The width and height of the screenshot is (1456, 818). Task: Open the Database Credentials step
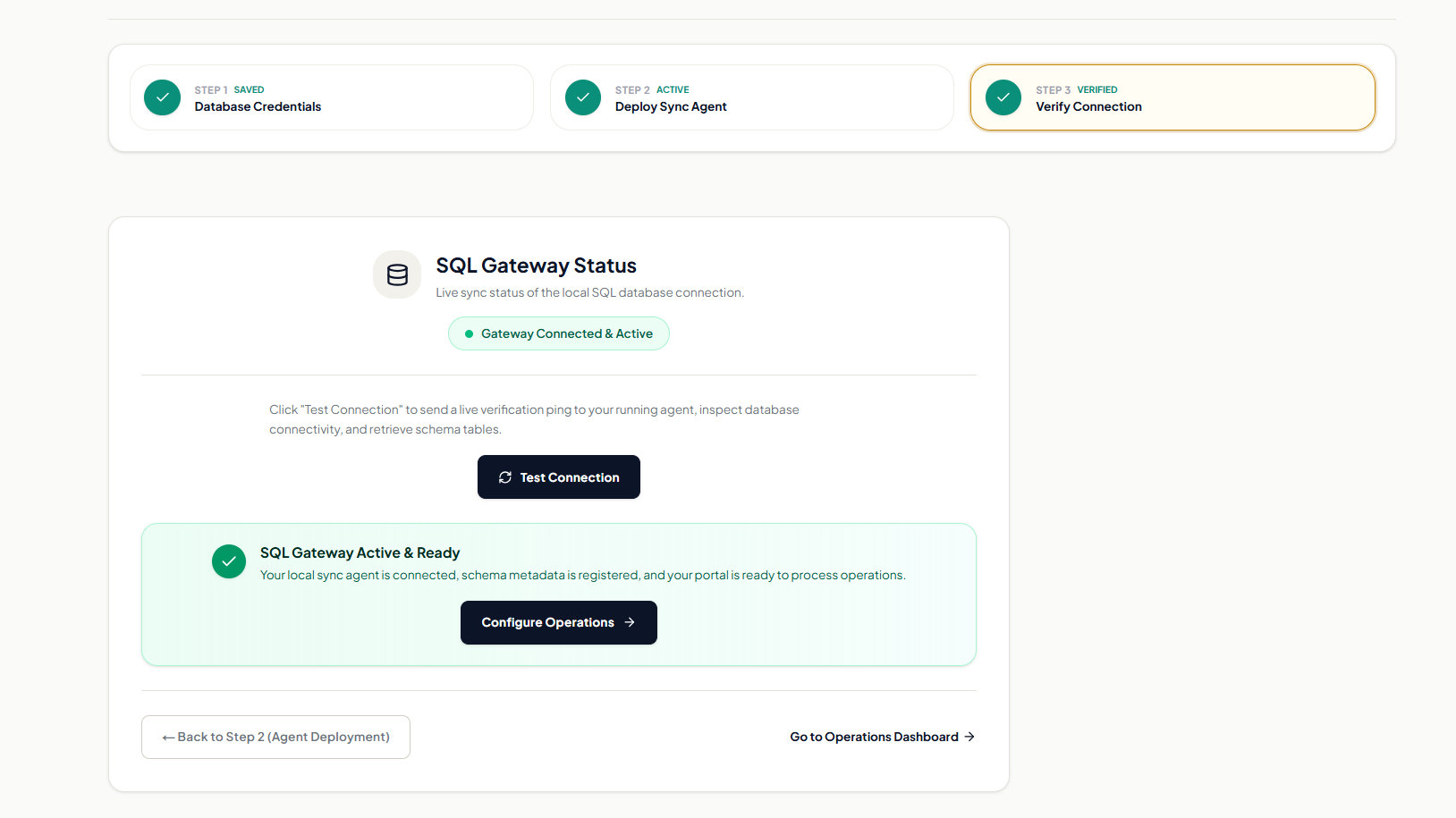point(332,97)
